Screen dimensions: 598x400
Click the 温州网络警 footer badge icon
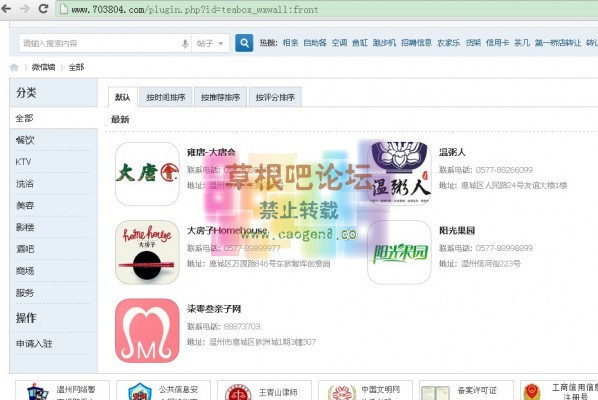pyautogui.click(x=37, y=392)
